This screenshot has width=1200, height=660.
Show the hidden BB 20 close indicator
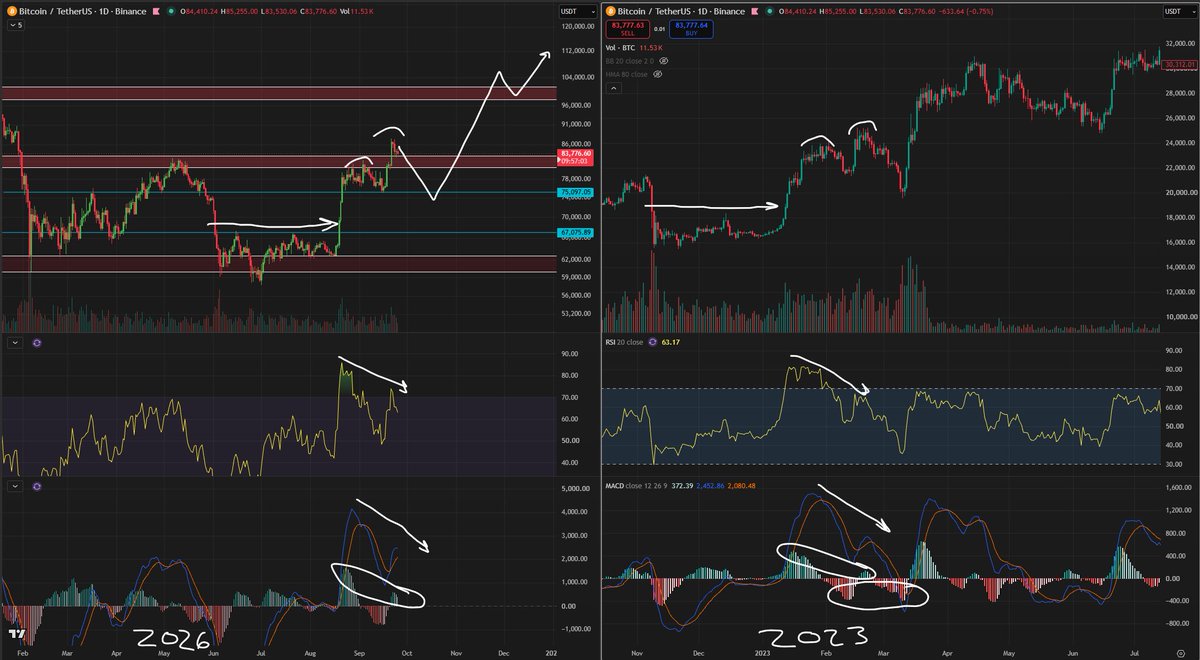click(664, 61)
